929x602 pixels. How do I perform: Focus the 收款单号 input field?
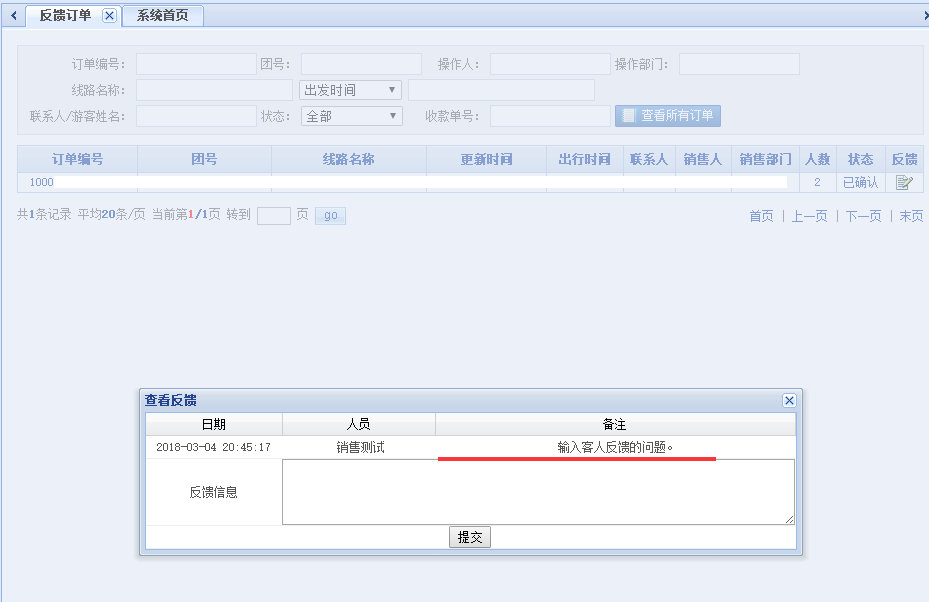(x=550, y=116)
